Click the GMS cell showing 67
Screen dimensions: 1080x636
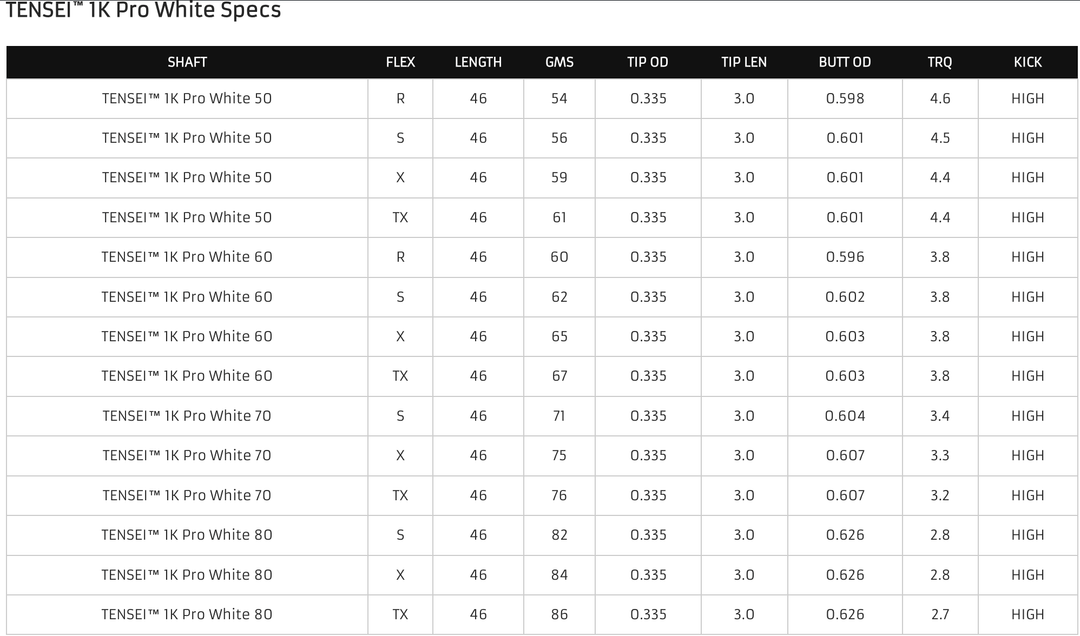pos(559,376)
